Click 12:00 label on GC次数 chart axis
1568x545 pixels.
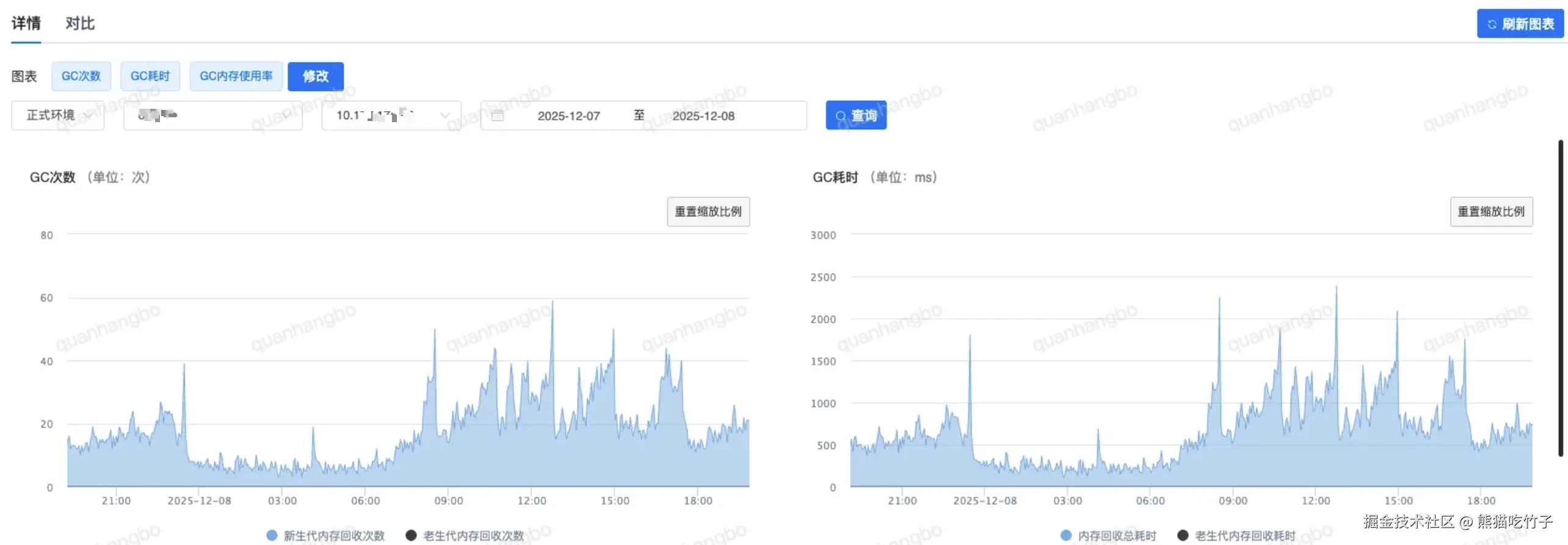[x=532, y=501]
